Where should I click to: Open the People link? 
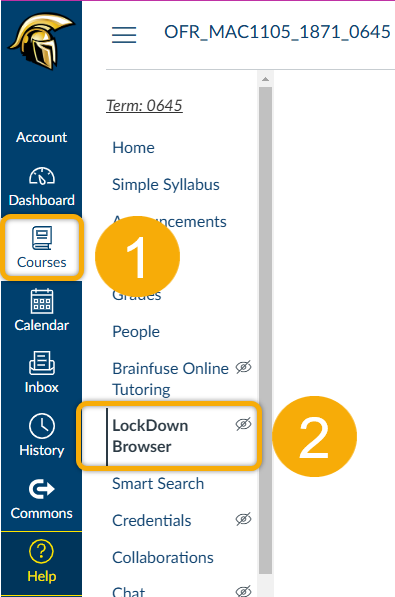pyautogui.click(x=136, y=332)
